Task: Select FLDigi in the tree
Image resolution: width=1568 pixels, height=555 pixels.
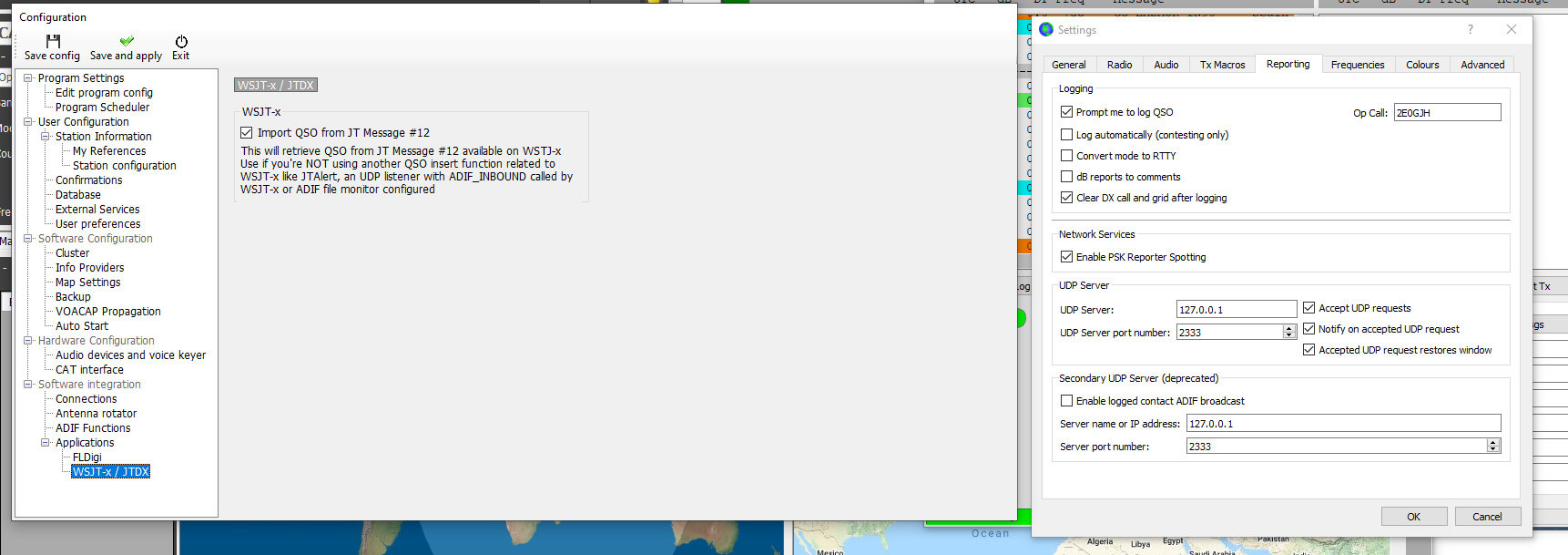Action: (x=87, y=457)
